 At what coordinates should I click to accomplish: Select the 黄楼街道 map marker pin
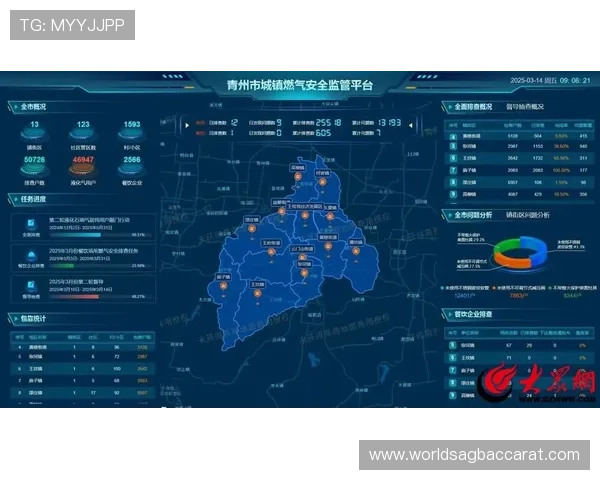point(328,246)
